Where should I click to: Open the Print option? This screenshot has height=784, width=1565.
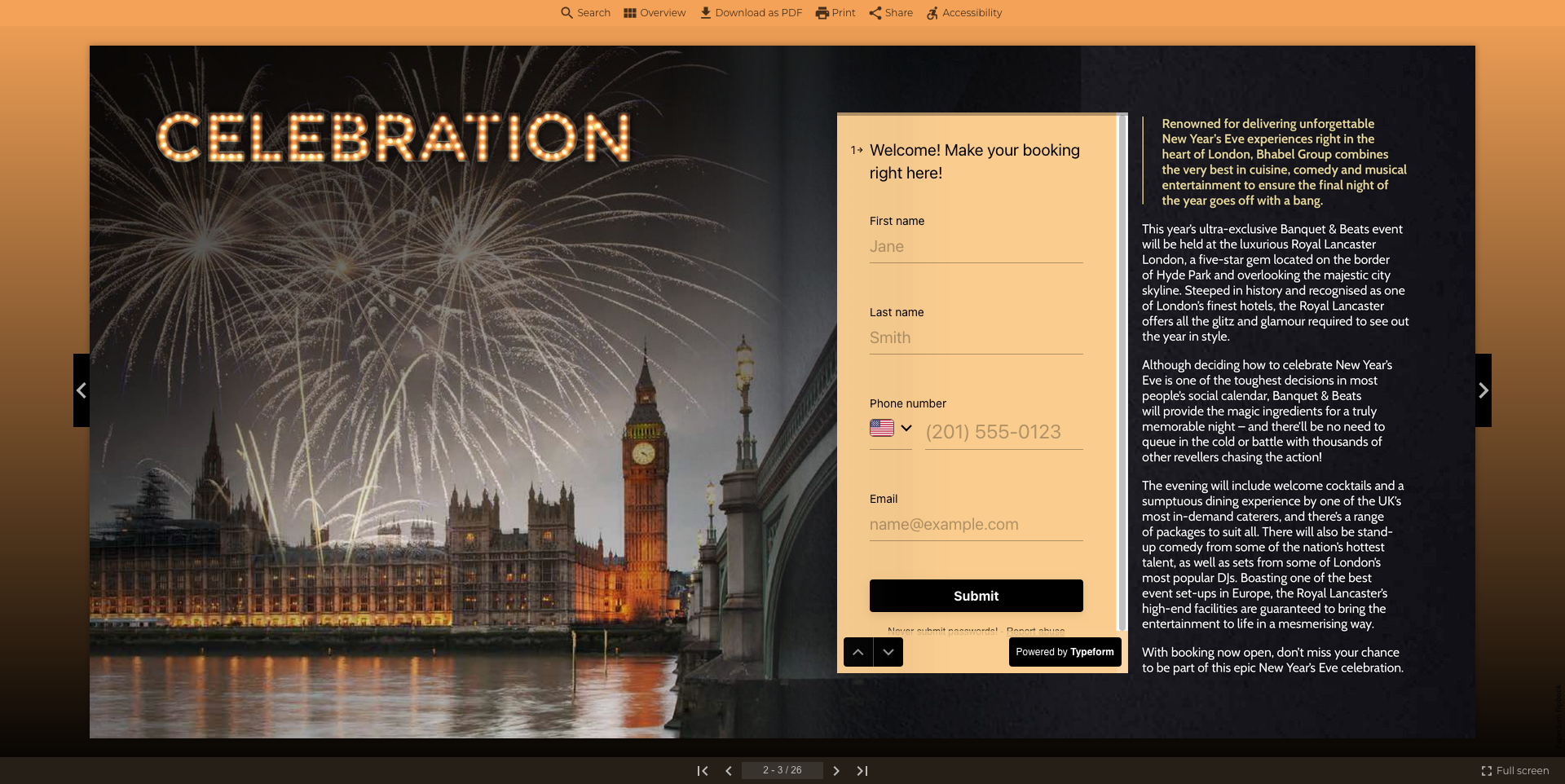point(835,12)
